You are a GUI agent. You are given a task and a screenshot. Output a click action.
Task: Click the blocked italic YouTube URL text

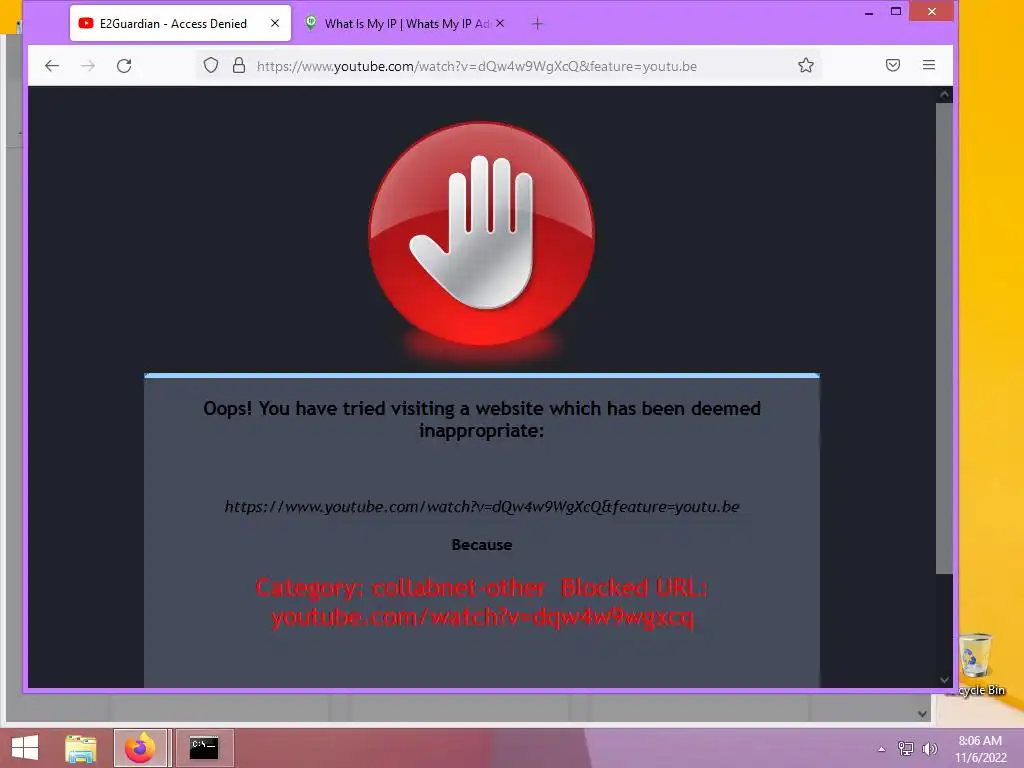pos(482,507)
